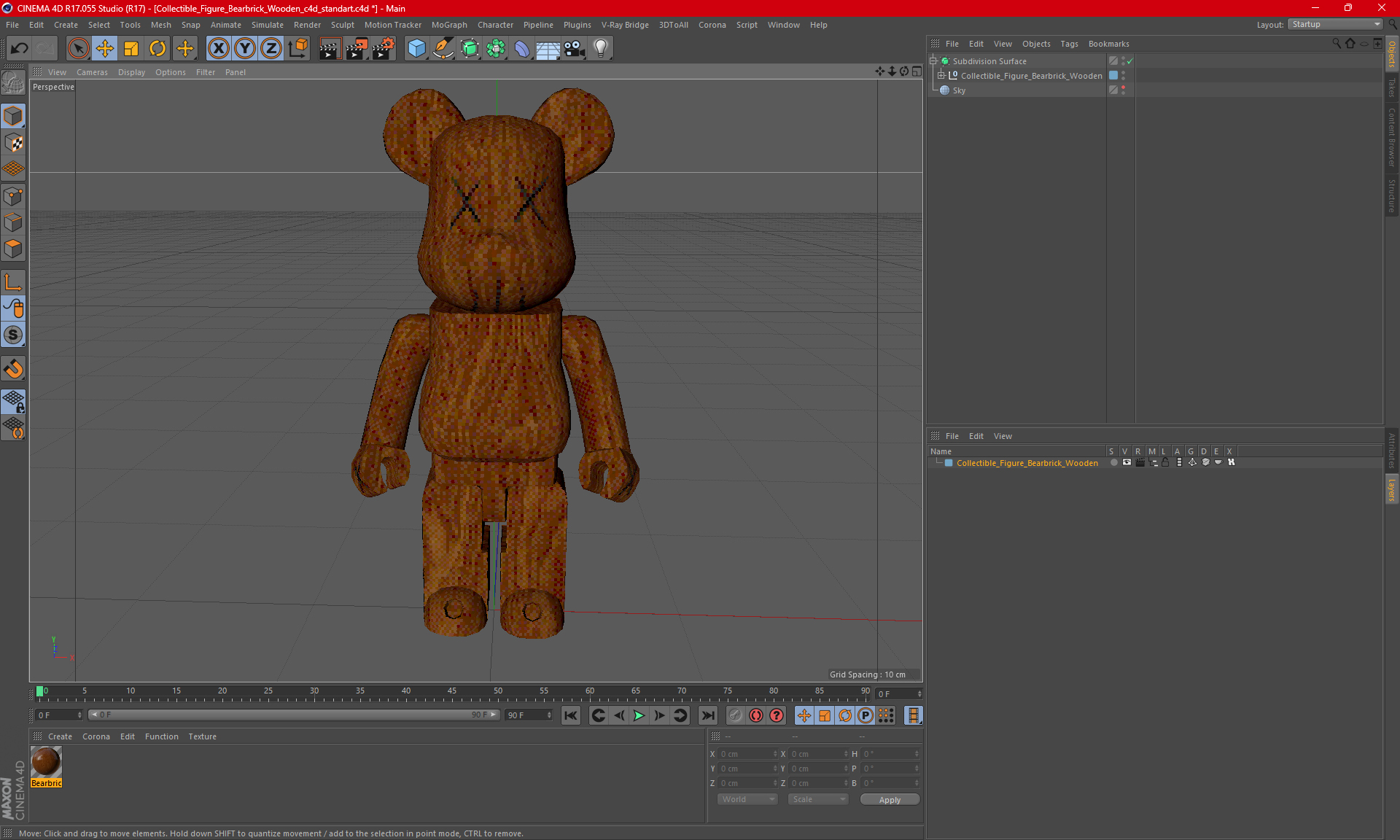This screenshot has height=840, width=1400.
Task: Click the Collectible_Figure_Bearbrick_Wooden layer color swatch
Action: click(x=949, y=463)
